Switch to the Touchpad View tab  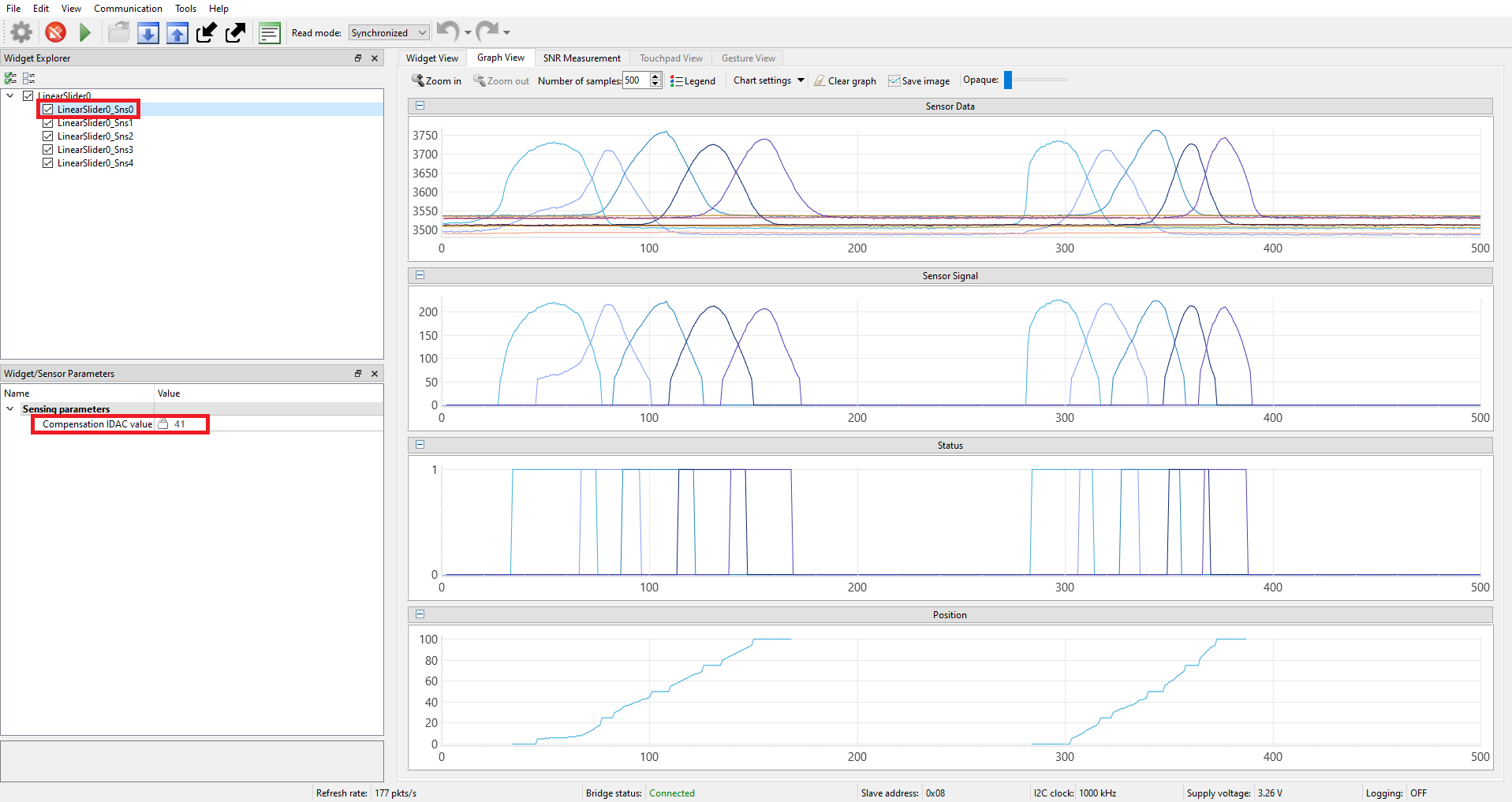pos(671,58)
